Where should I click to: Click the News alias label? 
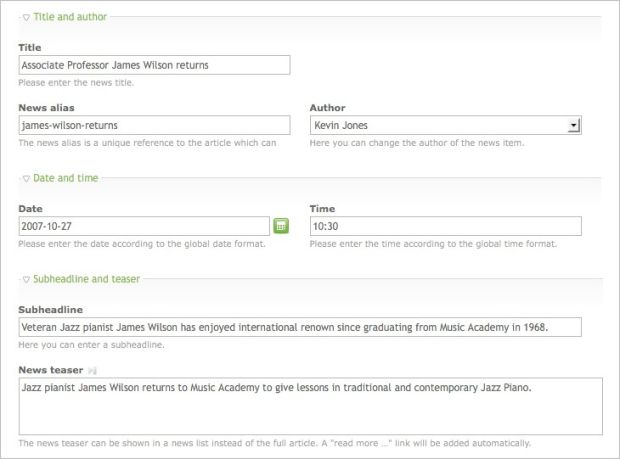coord(46,107)
